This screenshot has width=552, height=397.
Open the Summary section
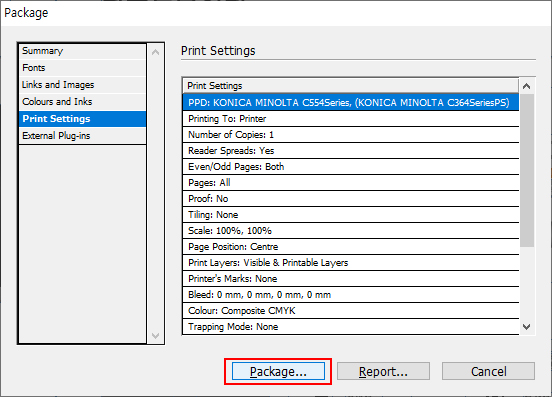pos(83,51)
